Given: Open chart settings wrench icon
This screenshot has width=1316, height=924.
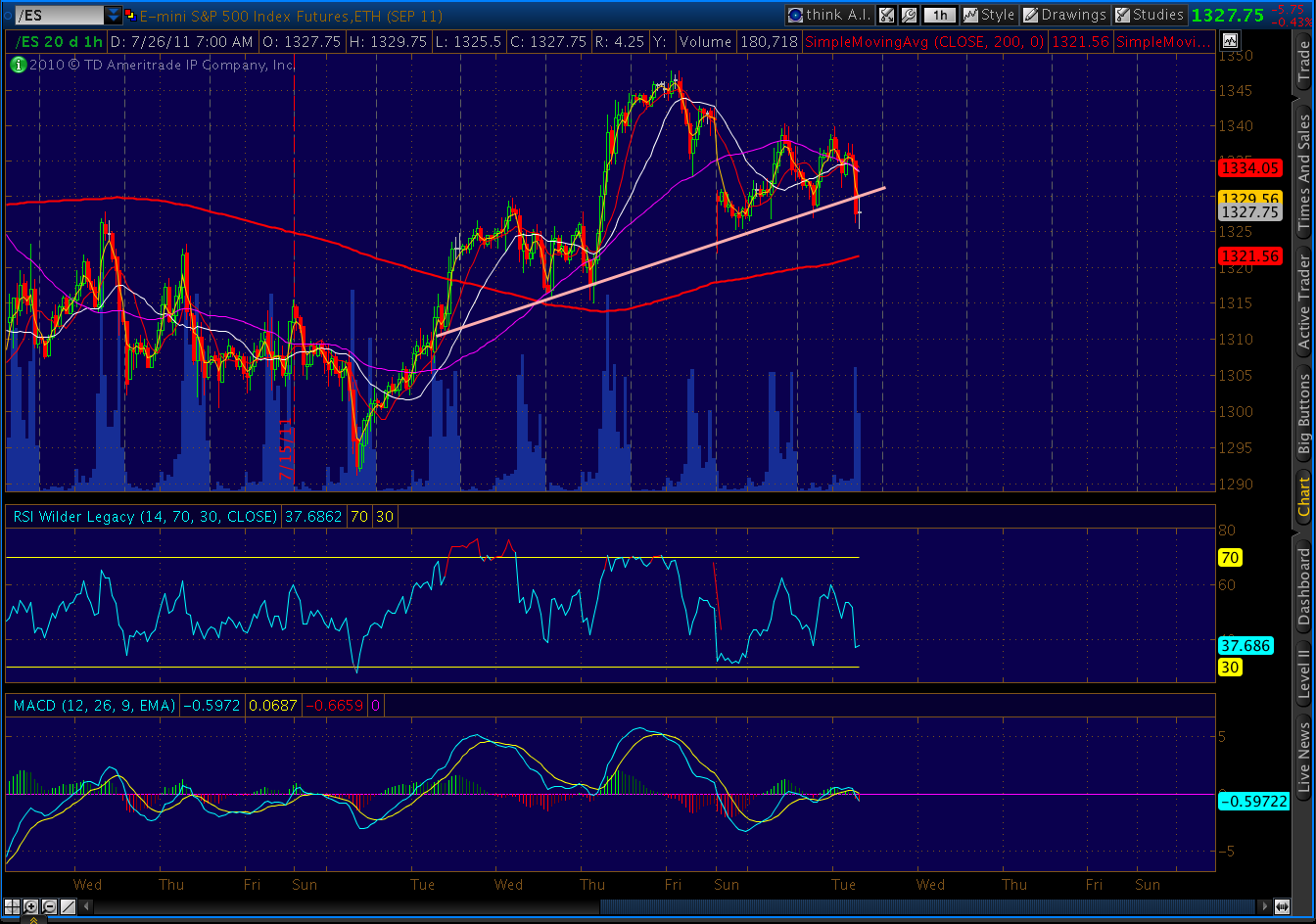Looking at the screenshot, I should [909, 15].
